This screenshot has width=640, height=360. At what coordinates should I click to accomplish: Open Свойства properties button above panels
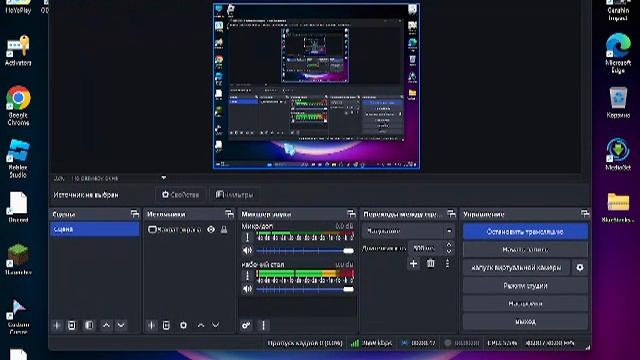pyautogui.click(x=180, y=195)
